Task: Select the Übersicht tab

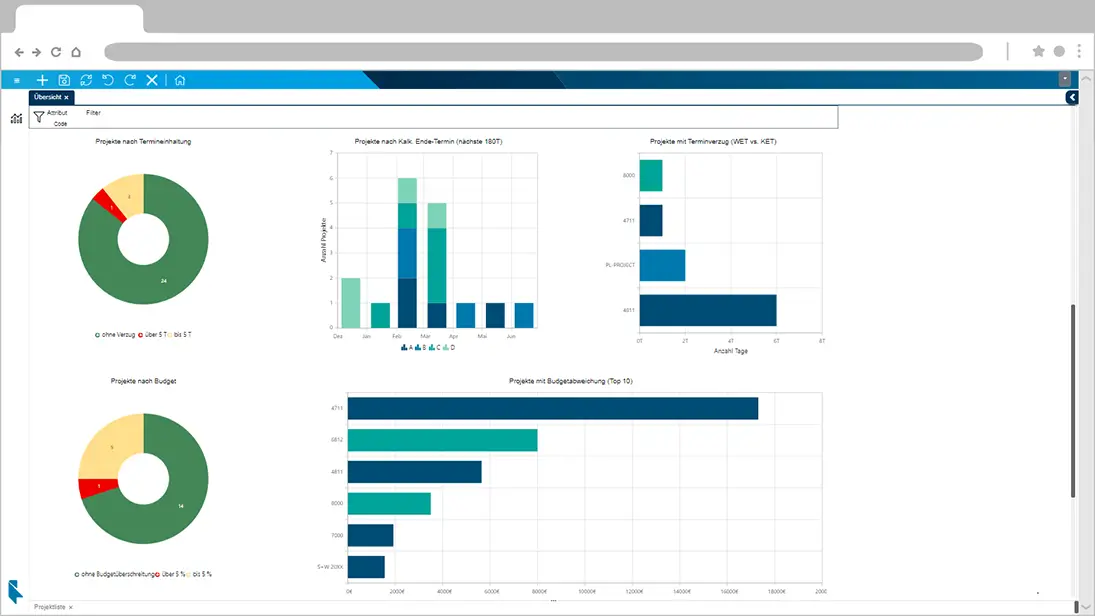Action: point(47,97)
